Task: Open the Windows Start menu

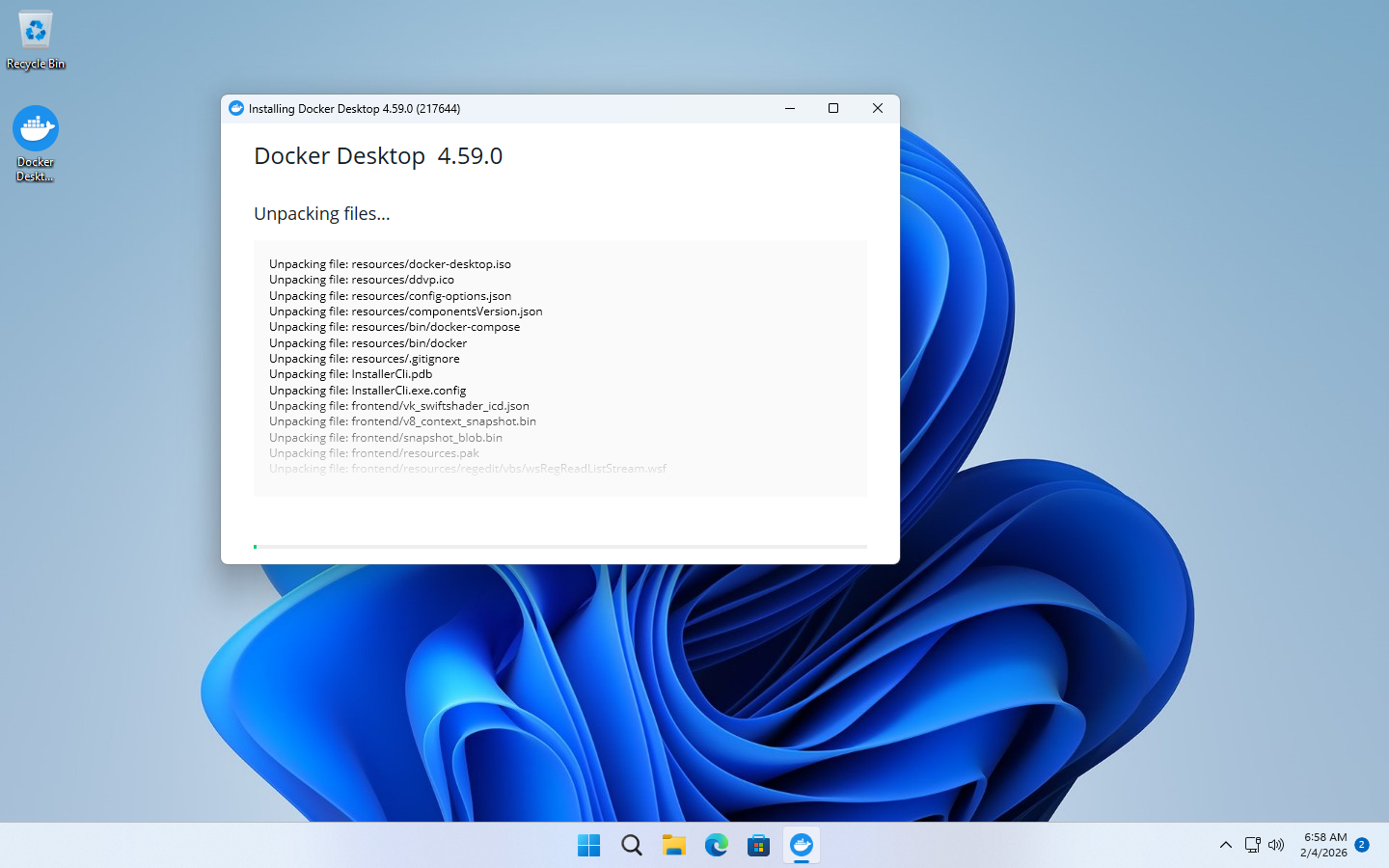Action: 588,846
